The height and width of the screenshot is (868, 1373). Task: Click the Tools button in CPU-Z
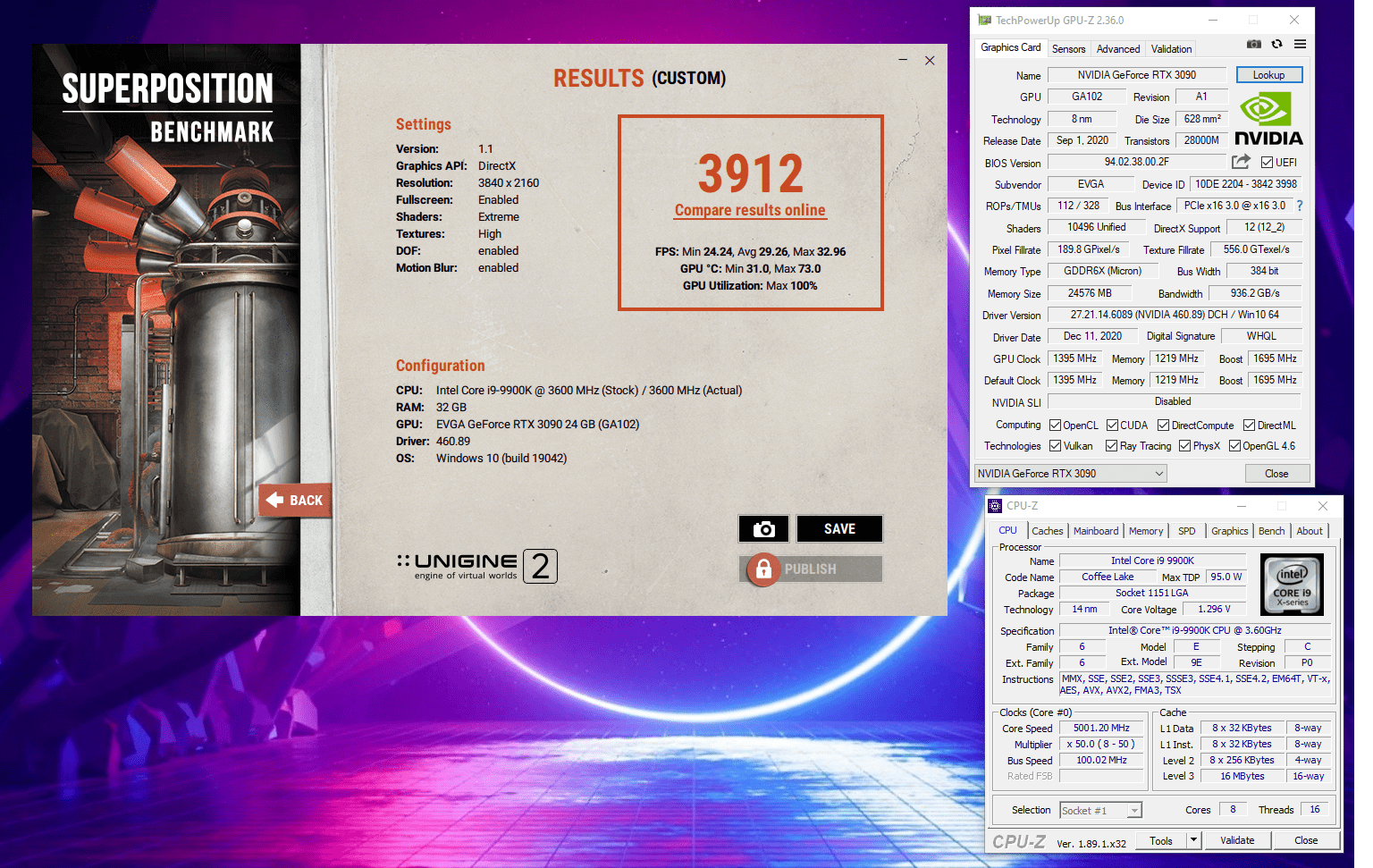(x=1161, y=840)
